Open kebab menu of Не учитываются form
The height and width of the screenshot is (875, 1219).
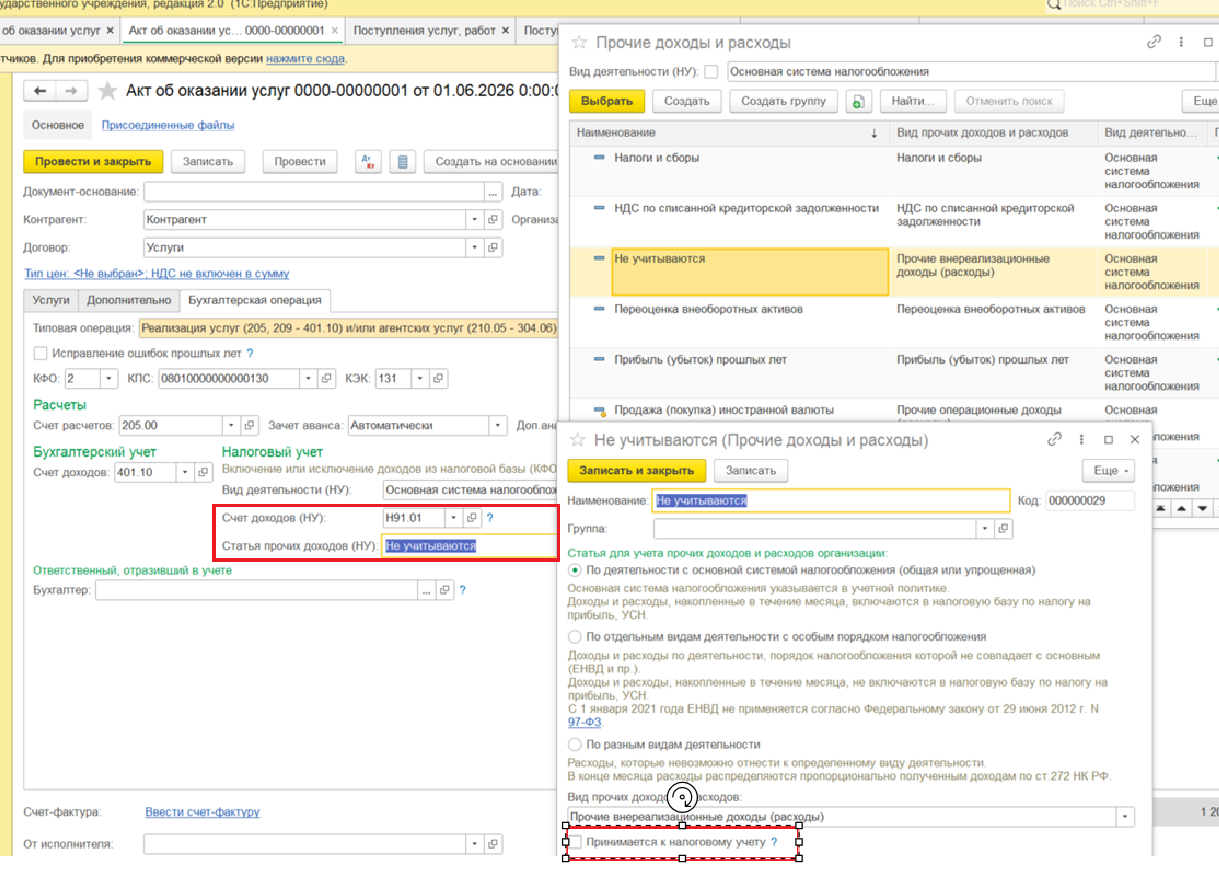(1081, 440)
